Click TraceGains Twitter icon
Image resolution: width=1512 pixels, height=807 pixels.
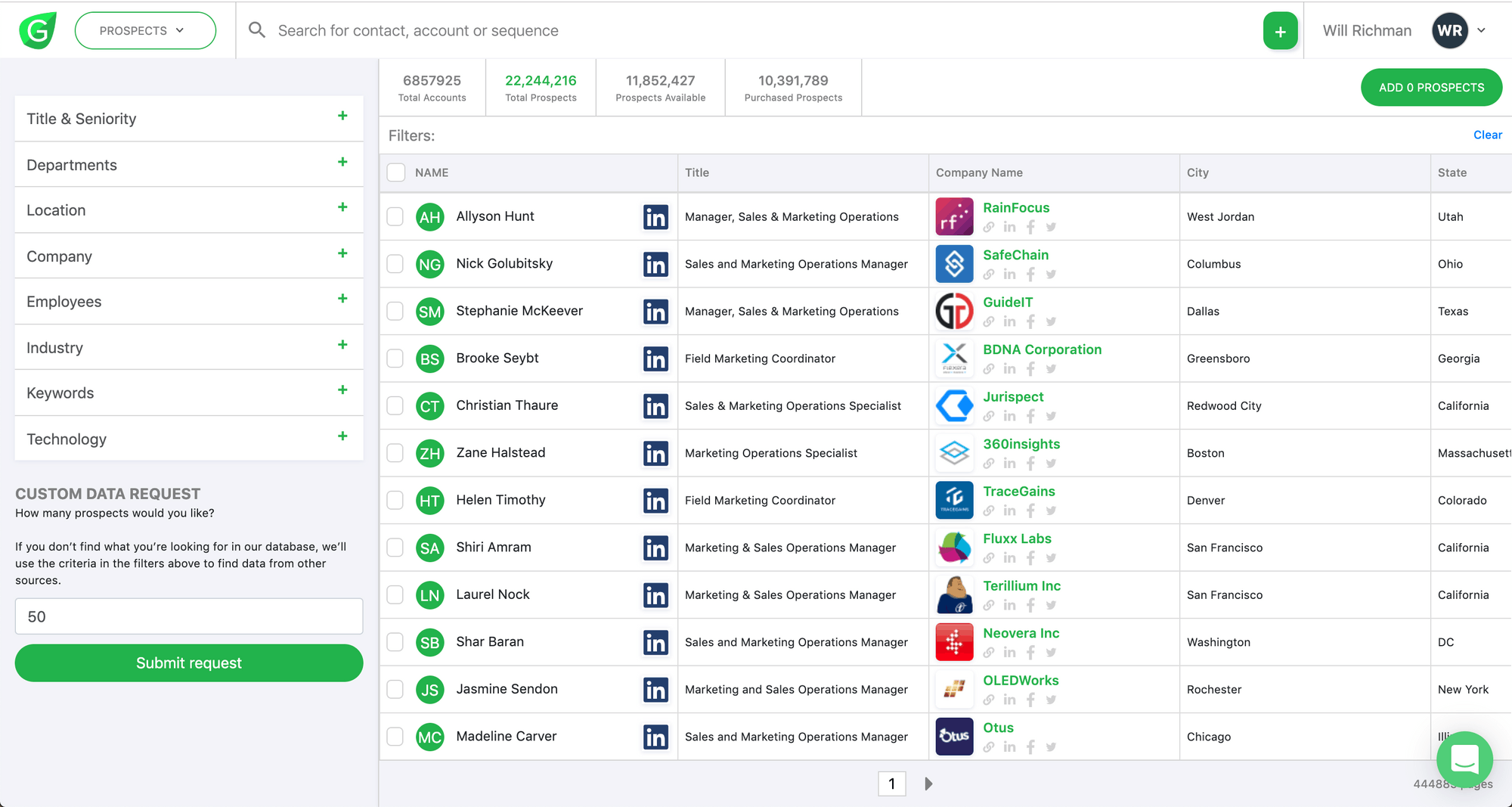click(1051, 511)
